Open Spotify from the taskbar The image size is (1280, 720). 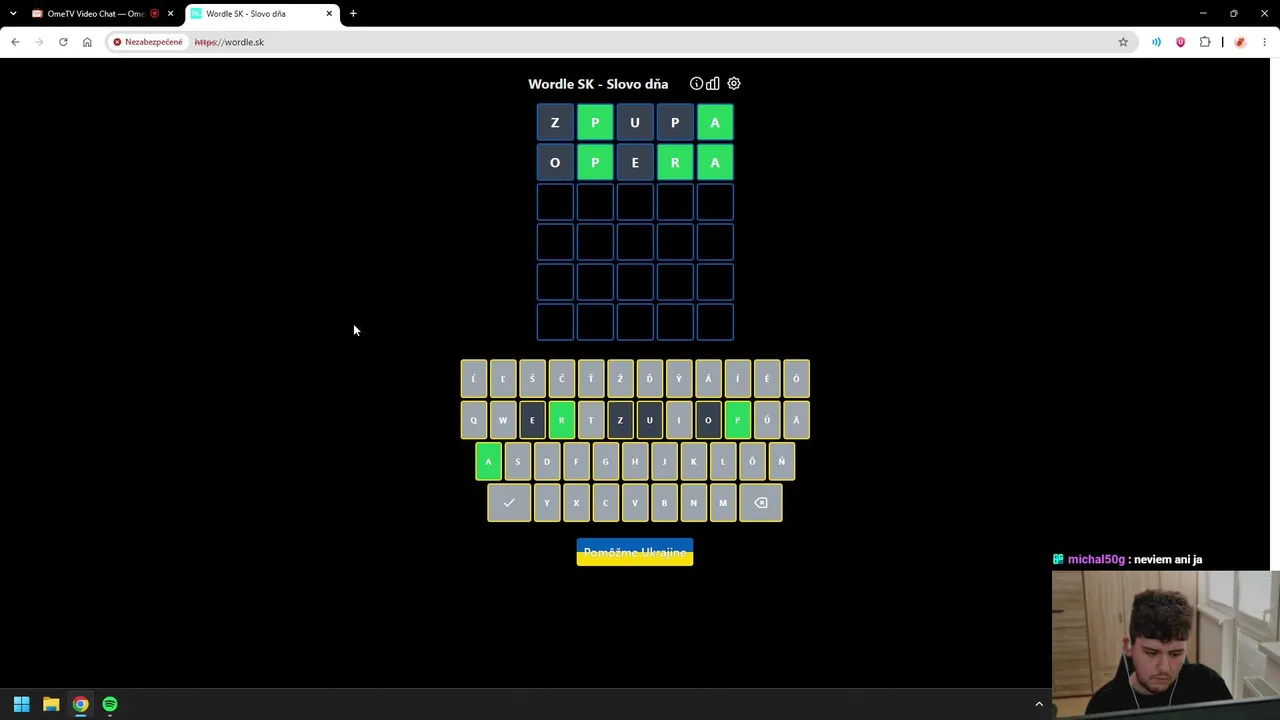click(110, 704)
